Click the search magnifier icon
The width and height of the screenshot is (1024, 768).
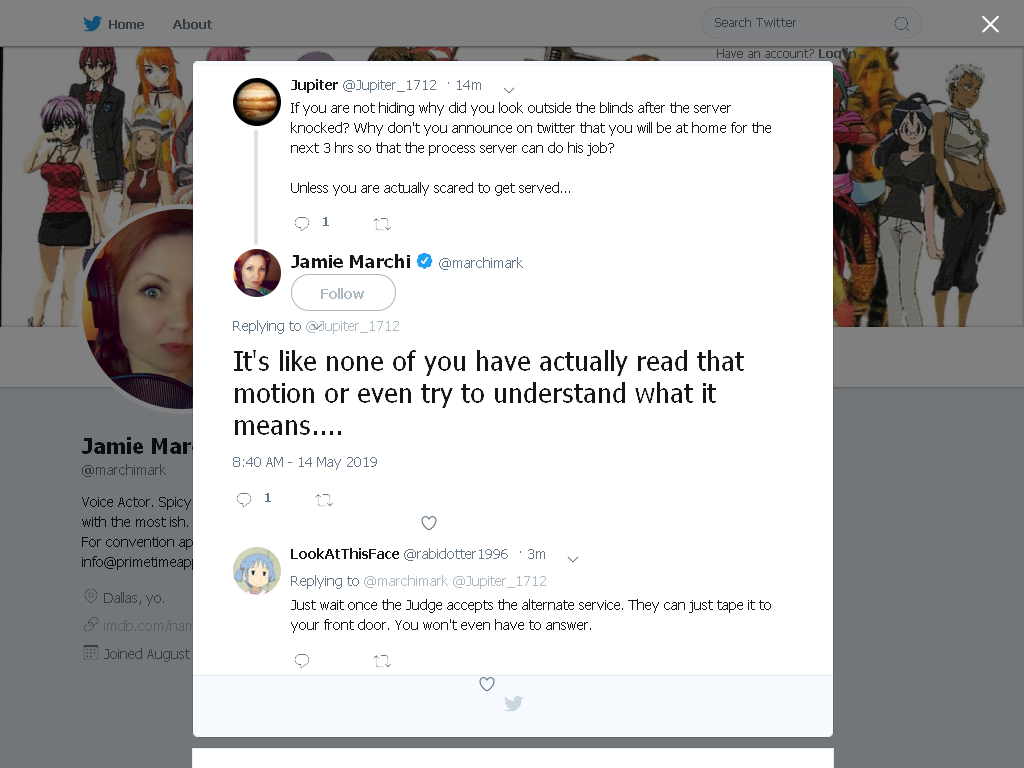coord(902,24)
